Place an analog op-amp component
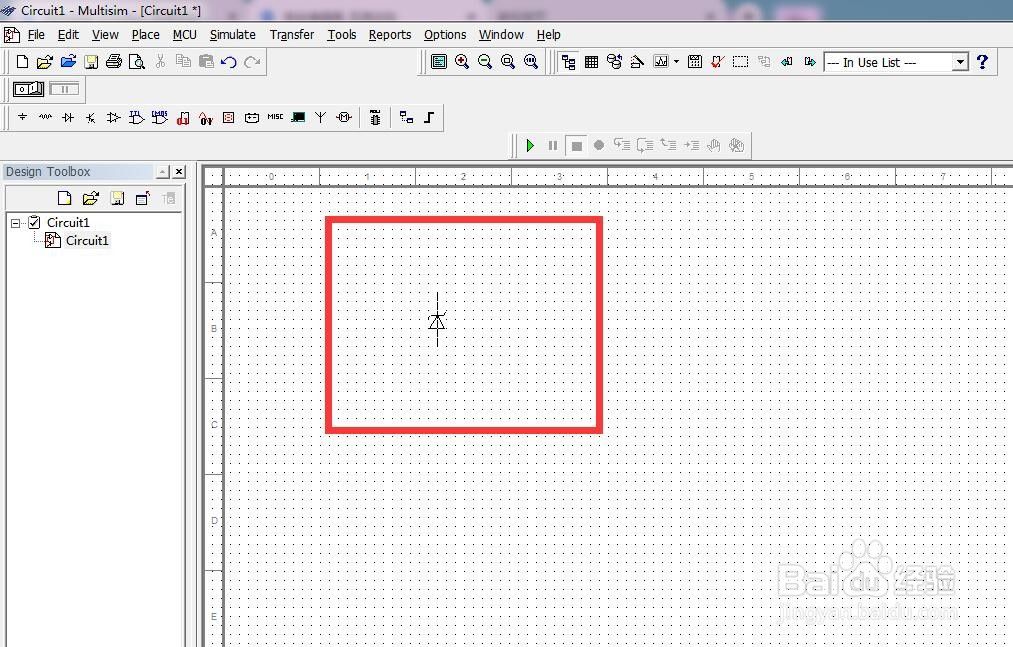The height and width of the screenshot is (647, 1013). coord(113,117)
